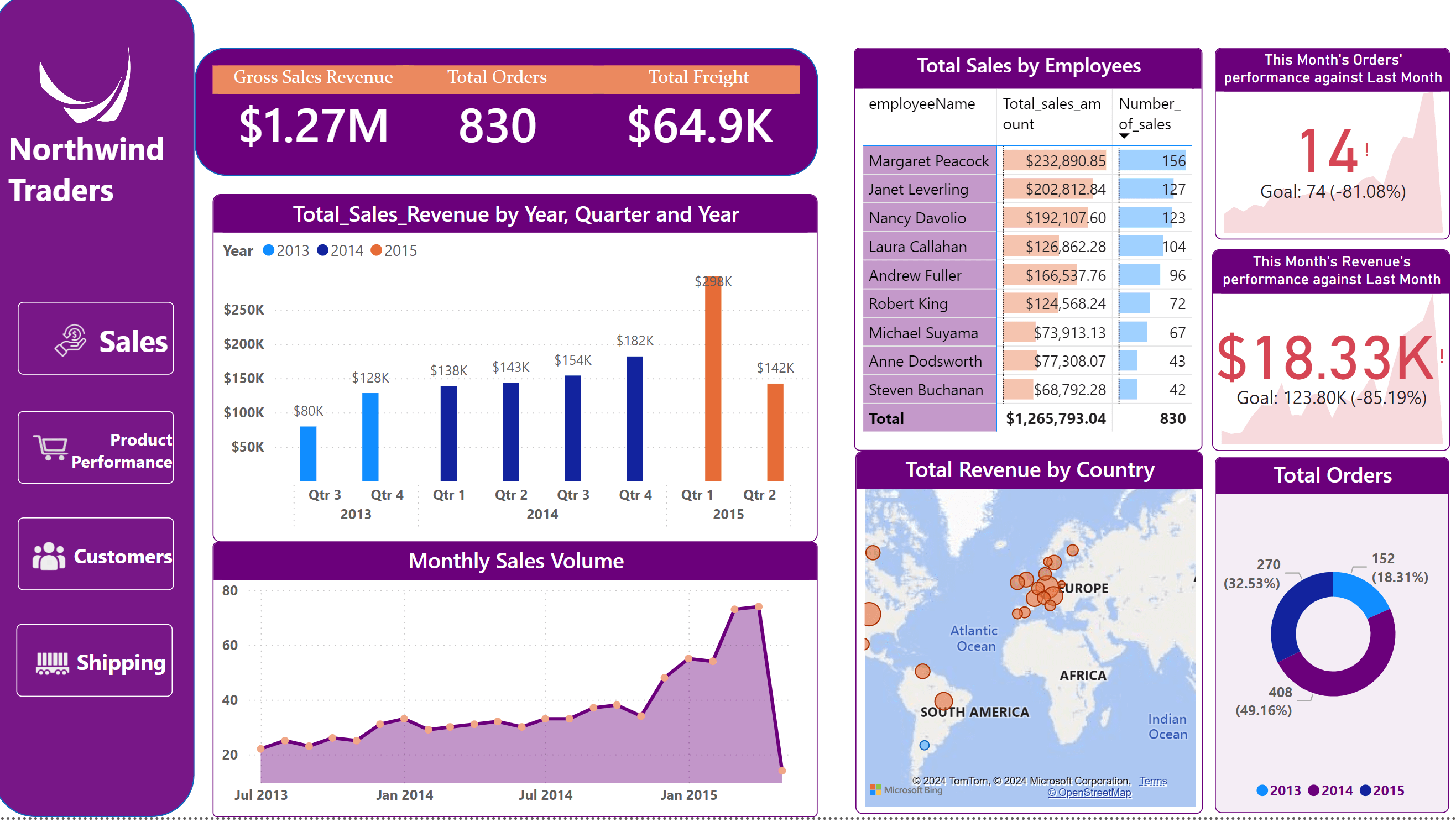
Task: Click the hand-with-coin Sales icon
Action: [71, 340]
